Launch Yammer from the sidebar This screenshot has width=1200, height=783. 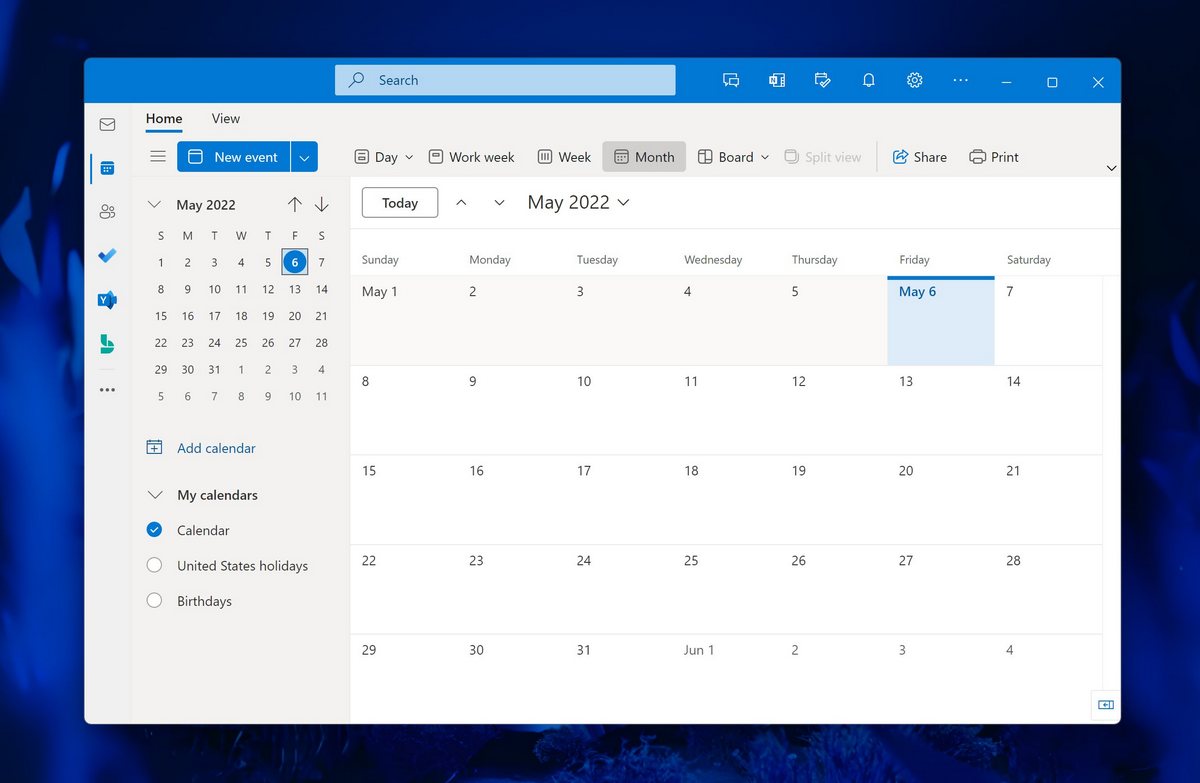tap(107, 300)
